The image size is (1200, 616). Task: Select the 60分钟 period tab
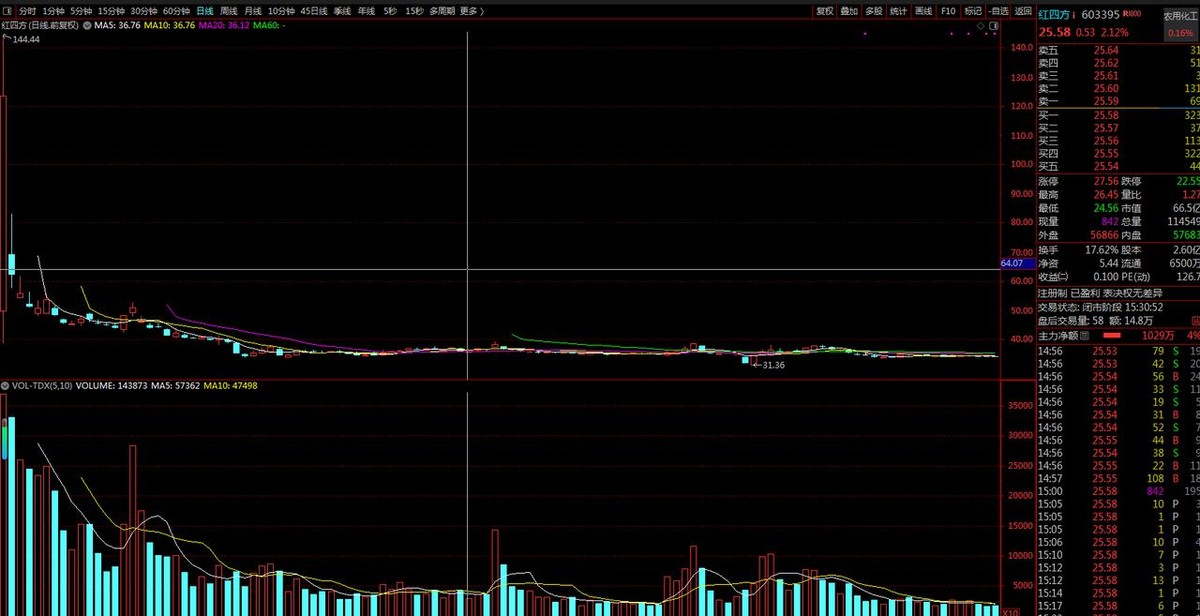(177, 11)
